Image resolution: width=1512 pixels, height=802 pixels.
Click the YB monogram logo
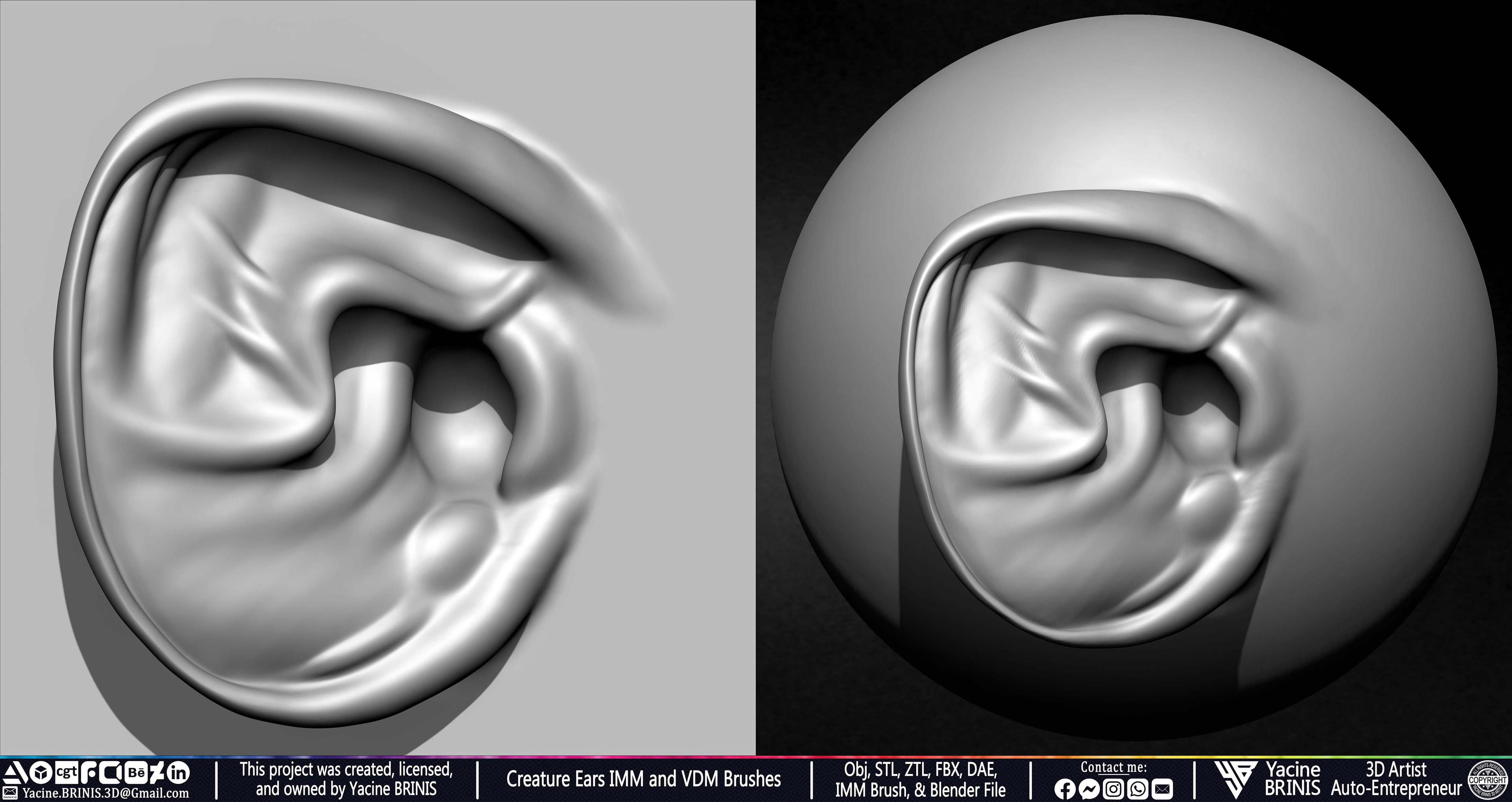coord(1236,780)
